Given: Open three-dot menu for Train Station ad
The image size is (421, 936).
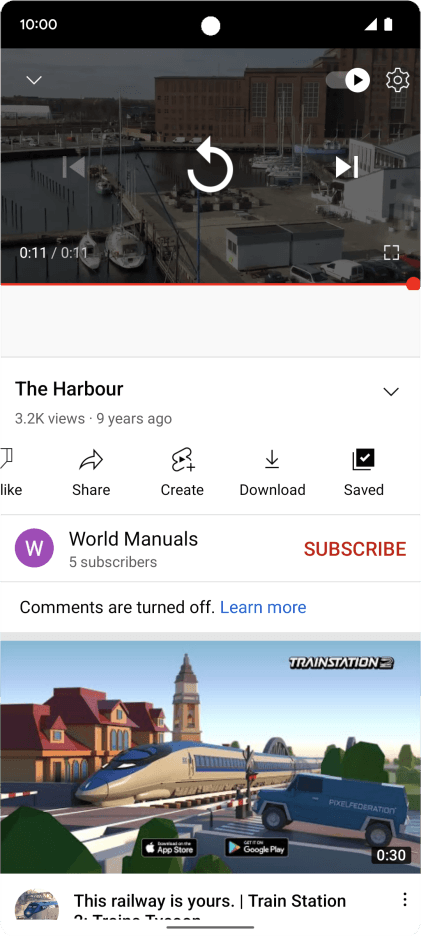Looking at the screenshot, I should [405, 900].
